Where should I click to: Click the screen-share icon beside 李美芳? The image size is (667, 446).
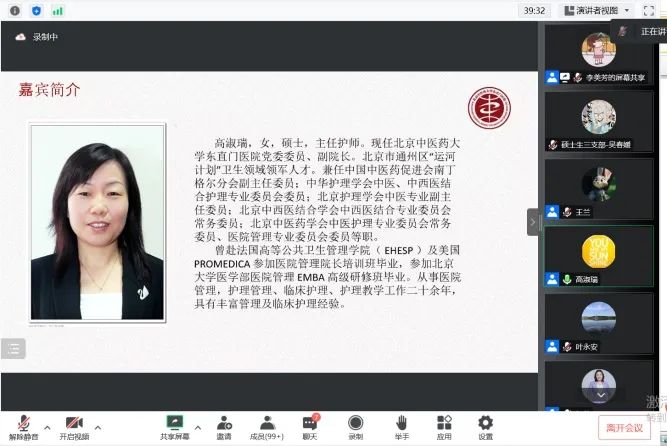(x=565, y=77)
